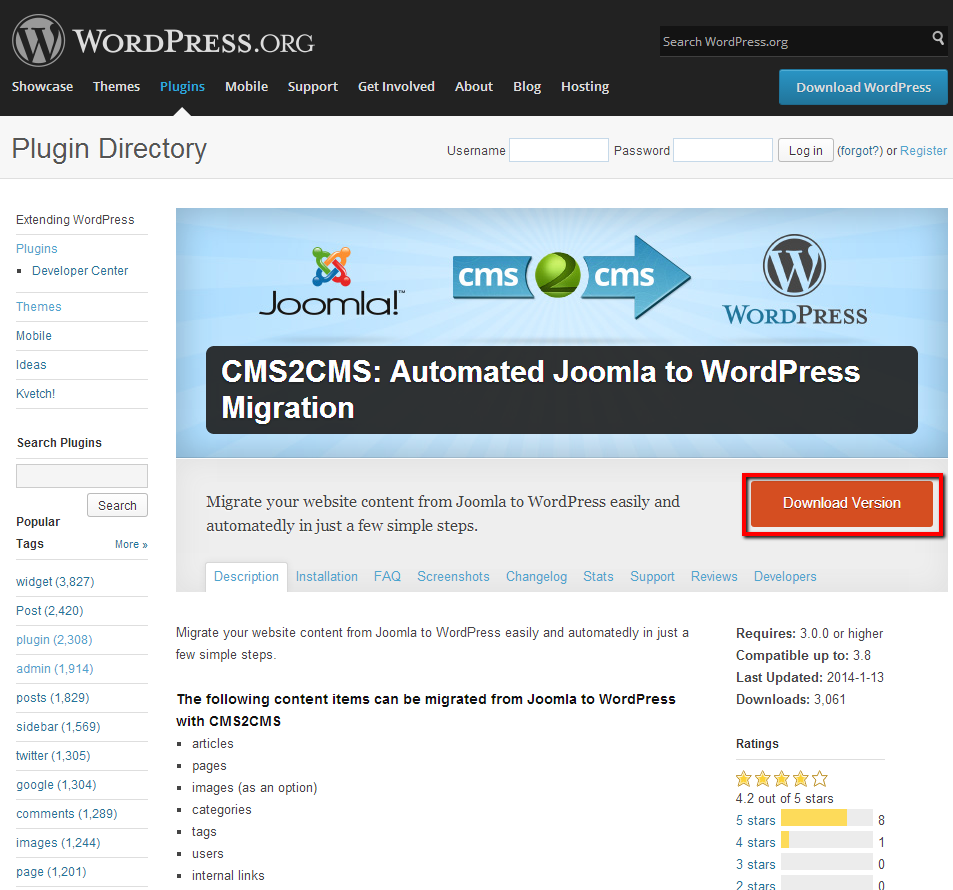Open Mobile link in left sidebar

coord(33,336)
